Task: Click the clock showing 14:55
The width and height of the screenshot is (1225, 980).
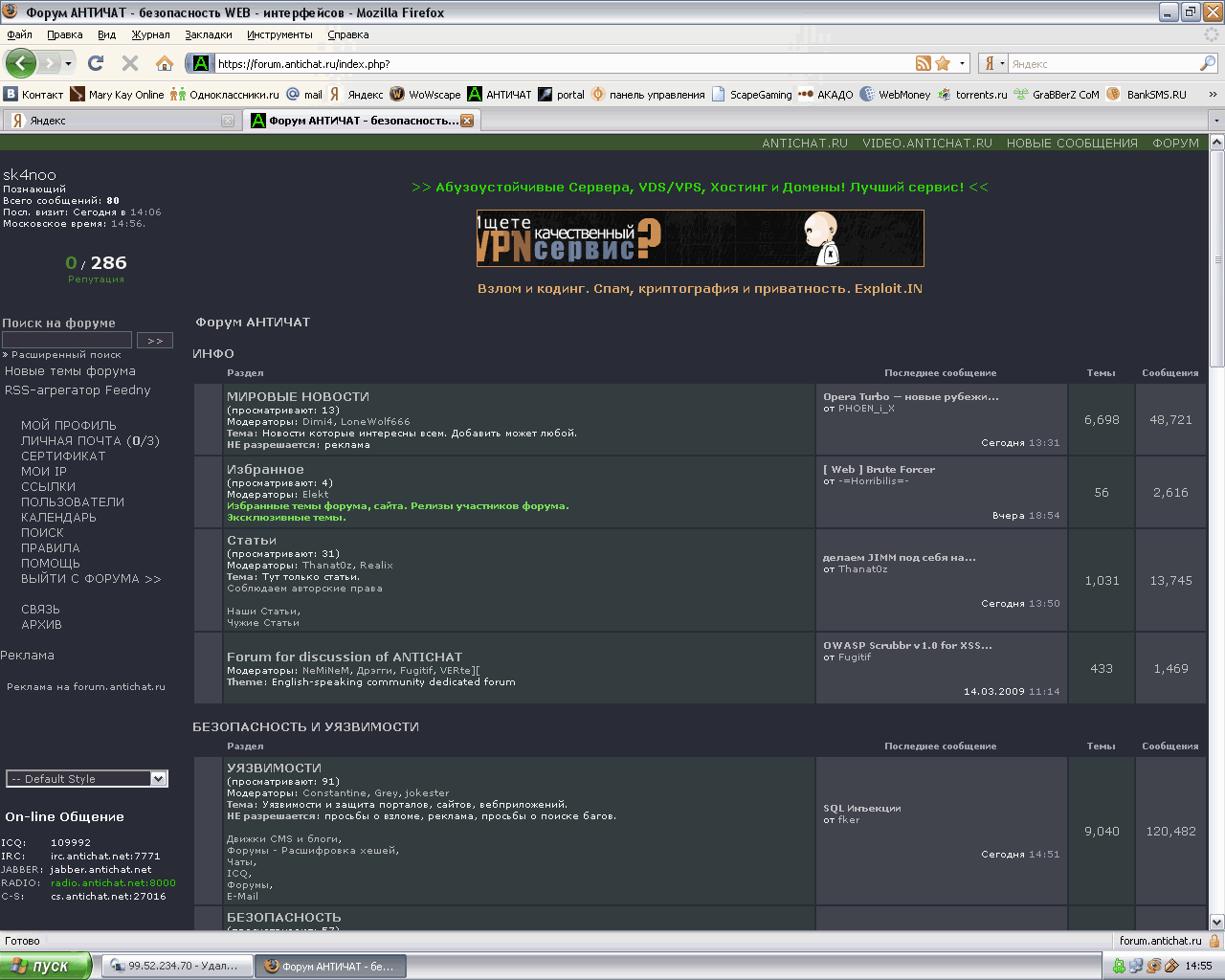Action: [x=1198, y=966]
